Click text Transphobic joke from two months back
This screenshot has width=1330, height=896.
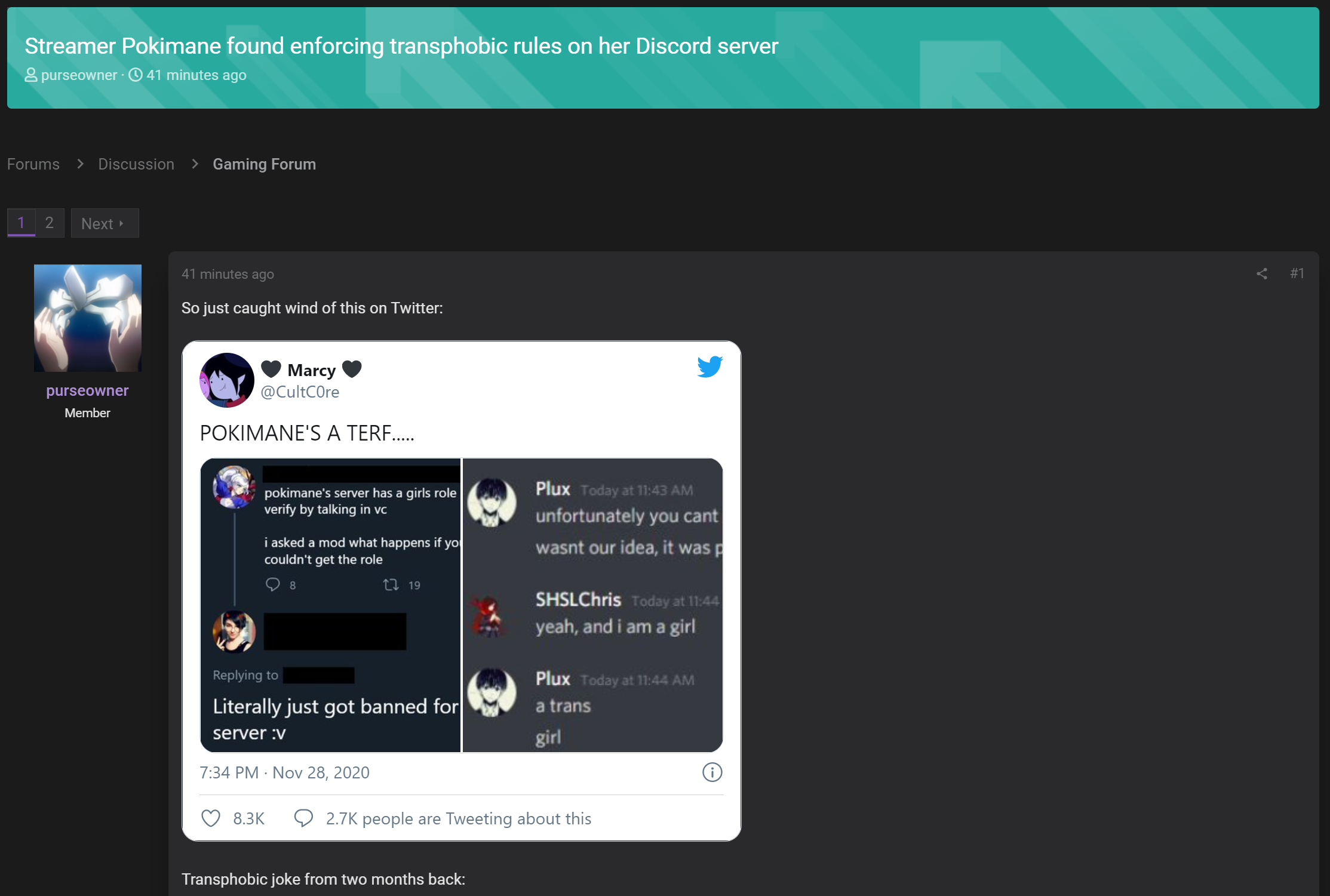tap(323, 879)
